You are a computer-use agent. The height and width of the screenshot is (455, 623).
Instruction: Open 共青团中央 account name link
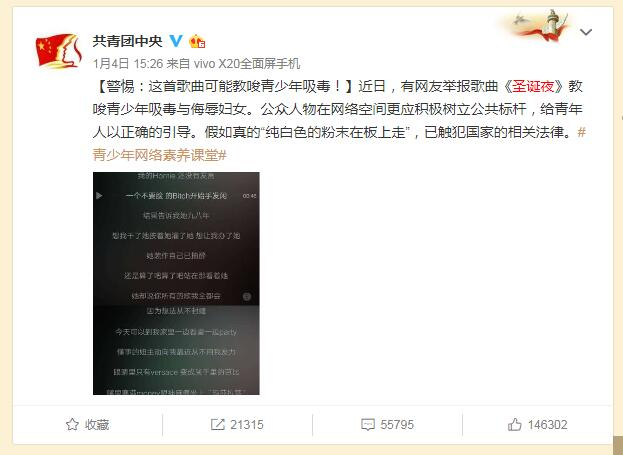(x=128, y=41)
